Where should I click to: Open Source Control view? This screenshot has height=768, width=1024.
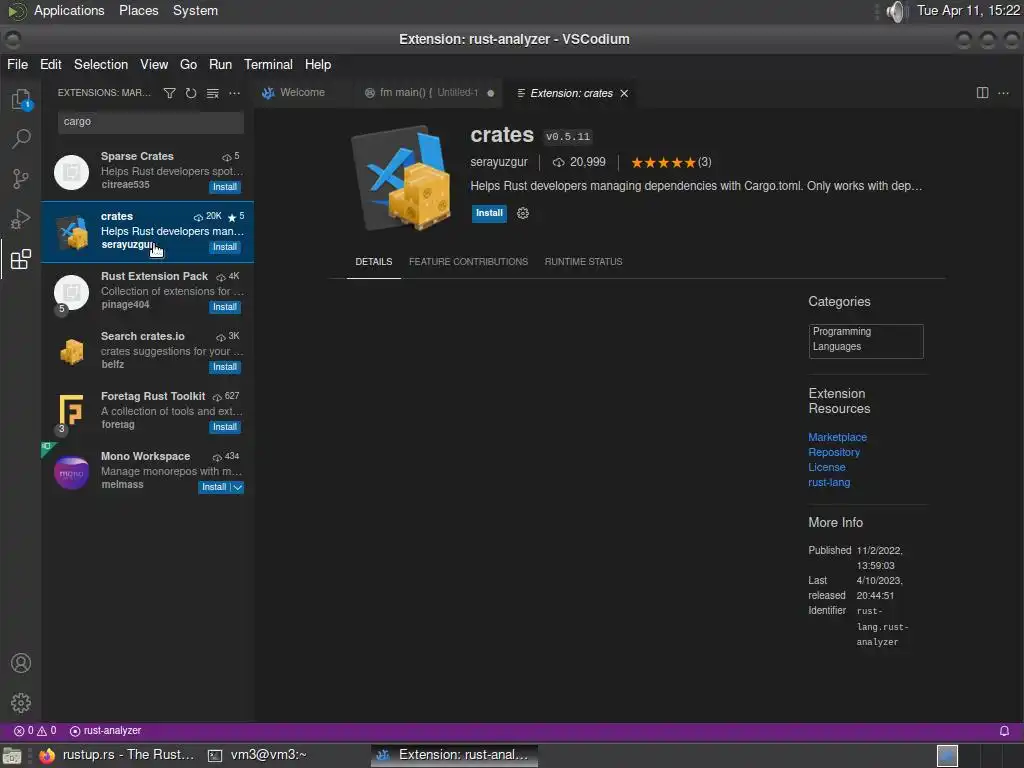point(21,178)
